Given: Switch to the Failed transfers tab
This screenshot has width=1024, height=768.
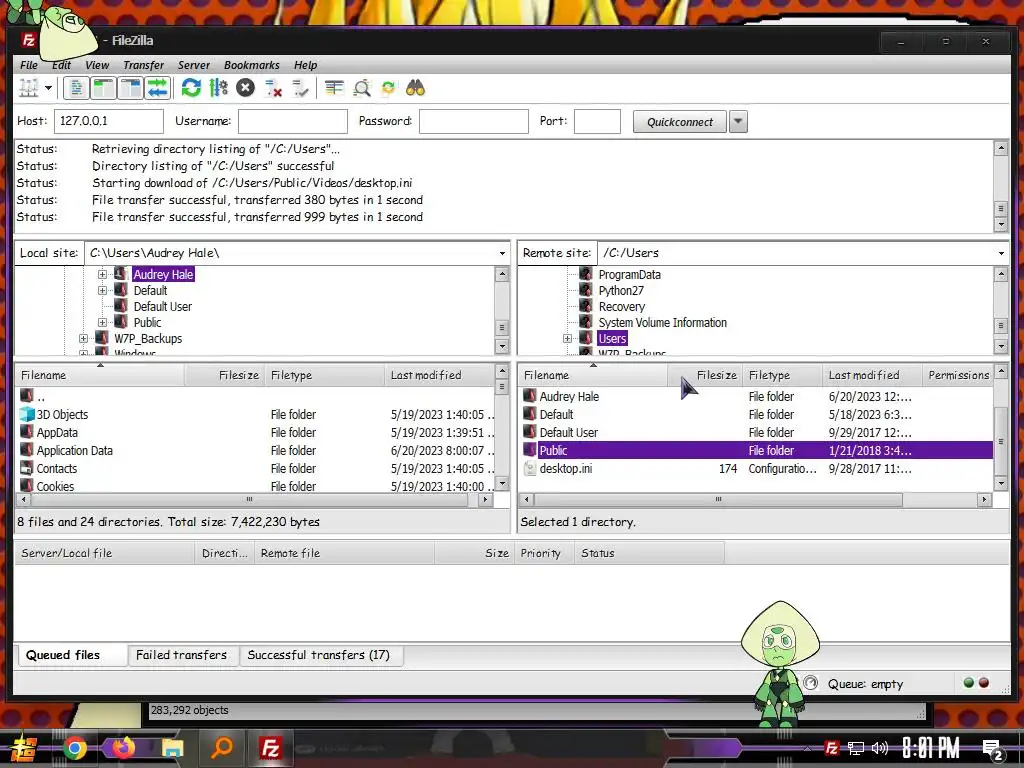Looking at the screenshot, I should [x=182, y=655].
